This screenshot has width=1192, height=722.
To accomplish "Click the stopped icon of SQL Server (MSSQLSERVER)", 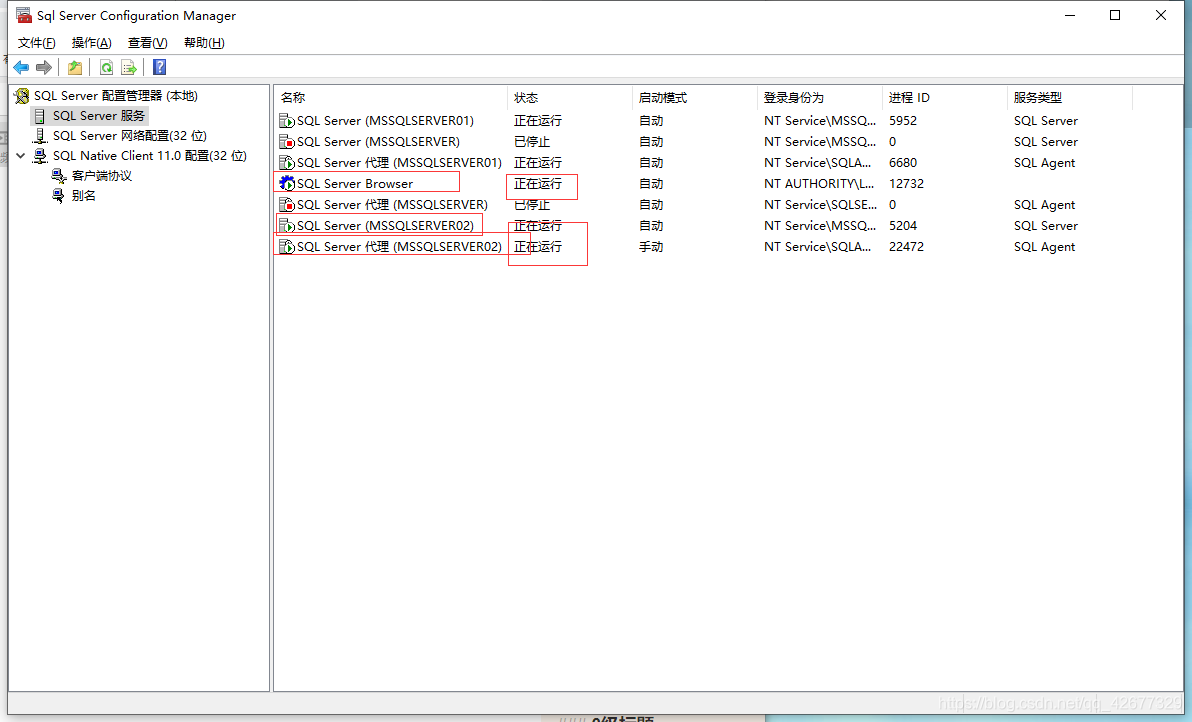I will coord(287,142).
